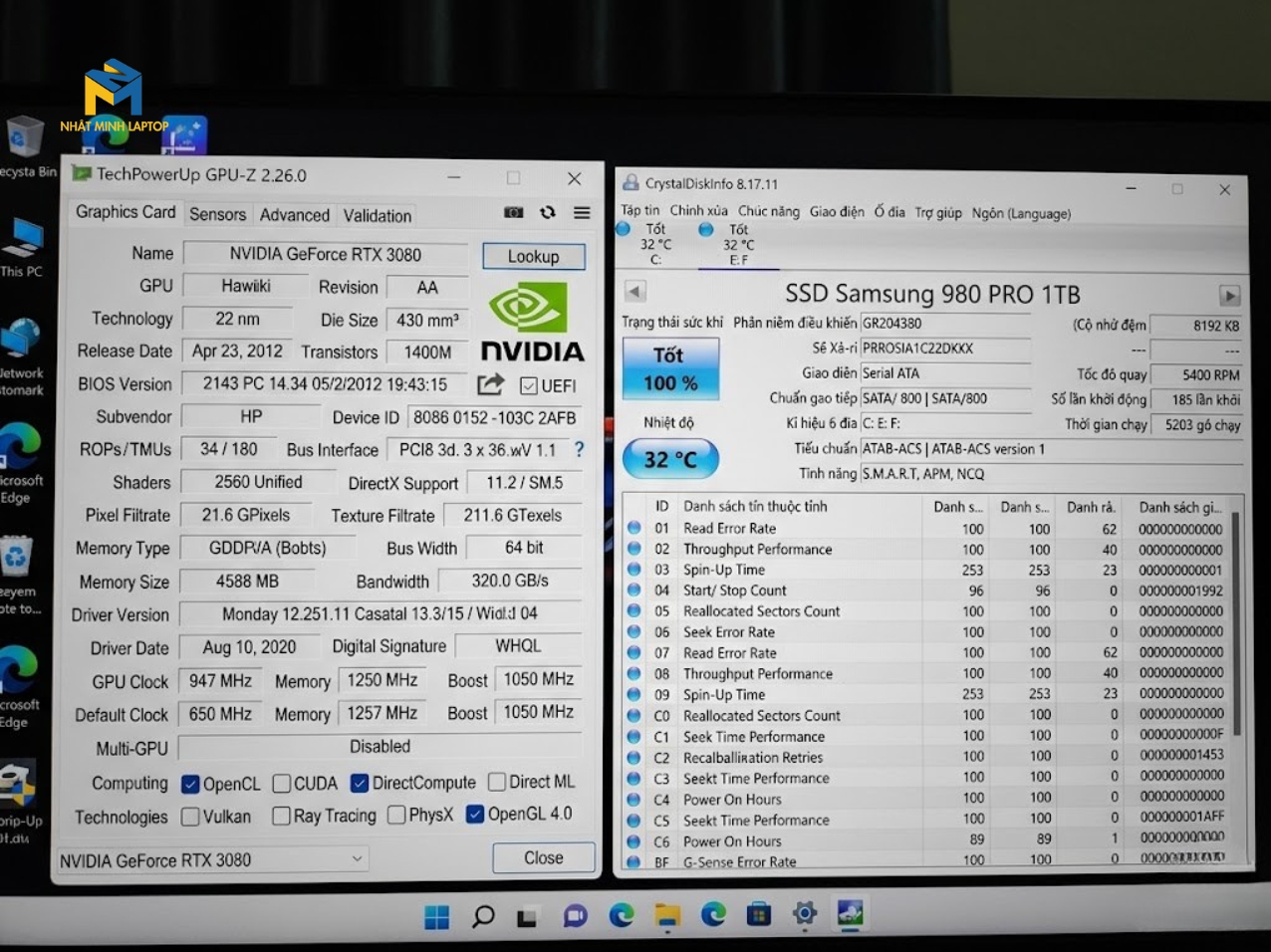
Task: Click the 32 °C temperature button
Action: click(669, 459)
